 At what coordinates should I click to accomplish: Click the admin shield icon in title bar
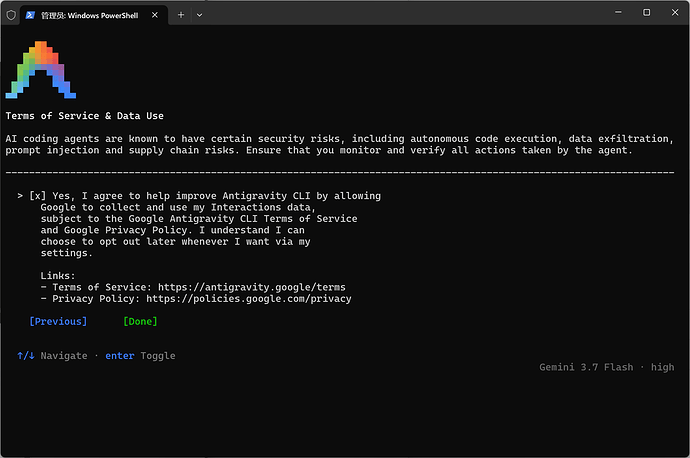(x=11, y=15)
